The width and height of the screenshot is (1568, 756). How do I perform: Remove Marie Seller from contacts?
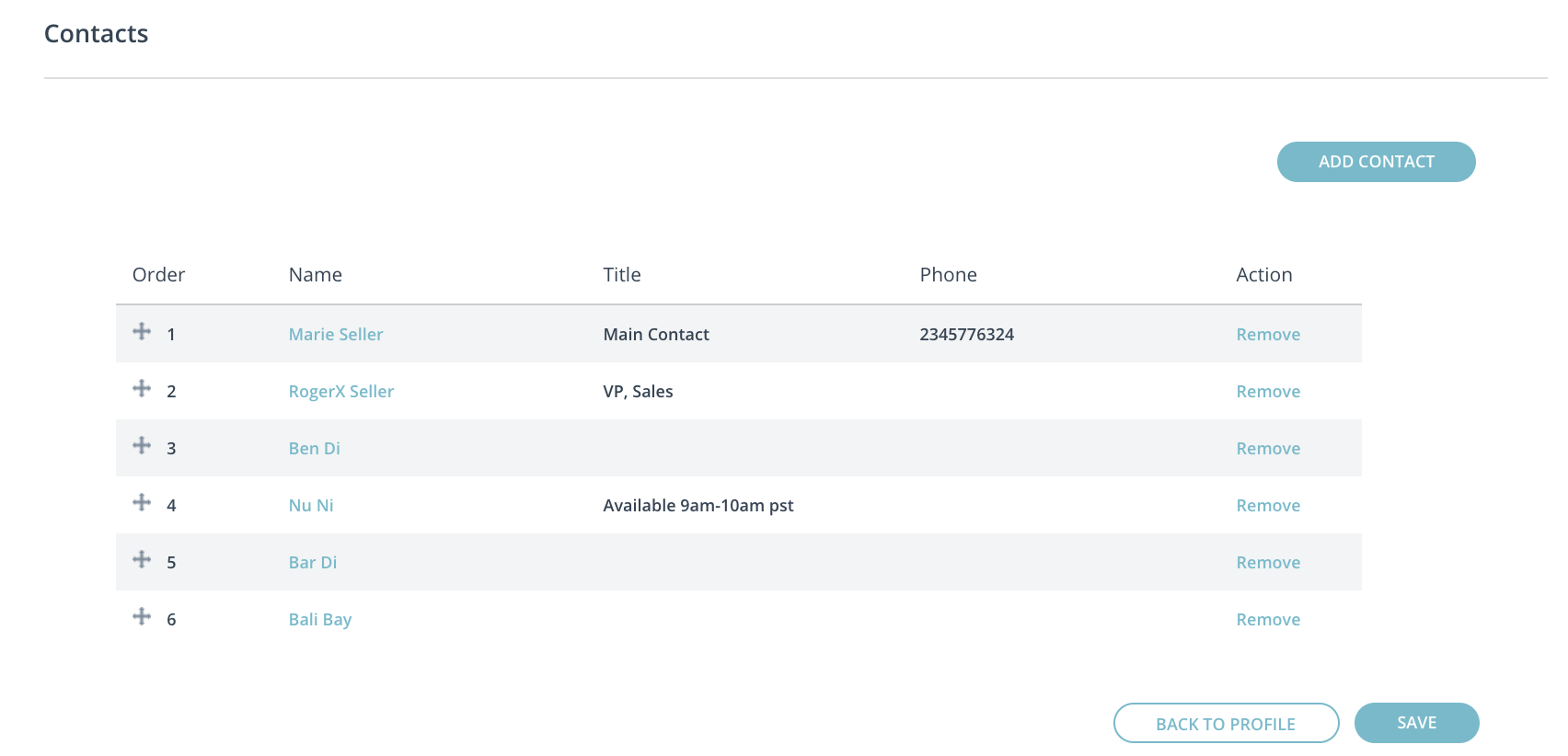[x=1268, y=335]
